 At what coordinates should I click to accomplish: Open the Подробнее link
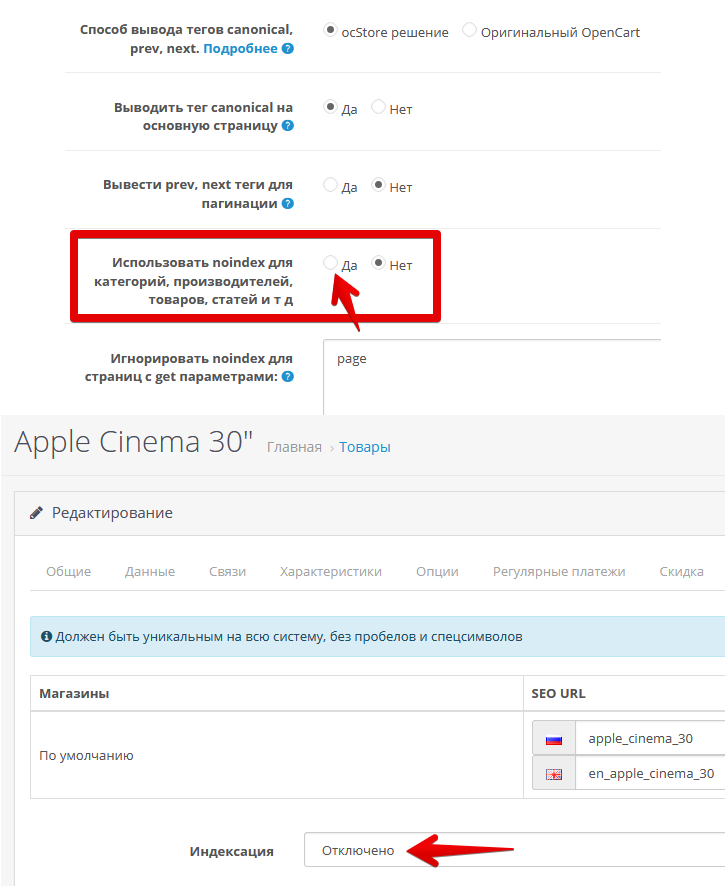pyautogui.click(x=240, y=48)
